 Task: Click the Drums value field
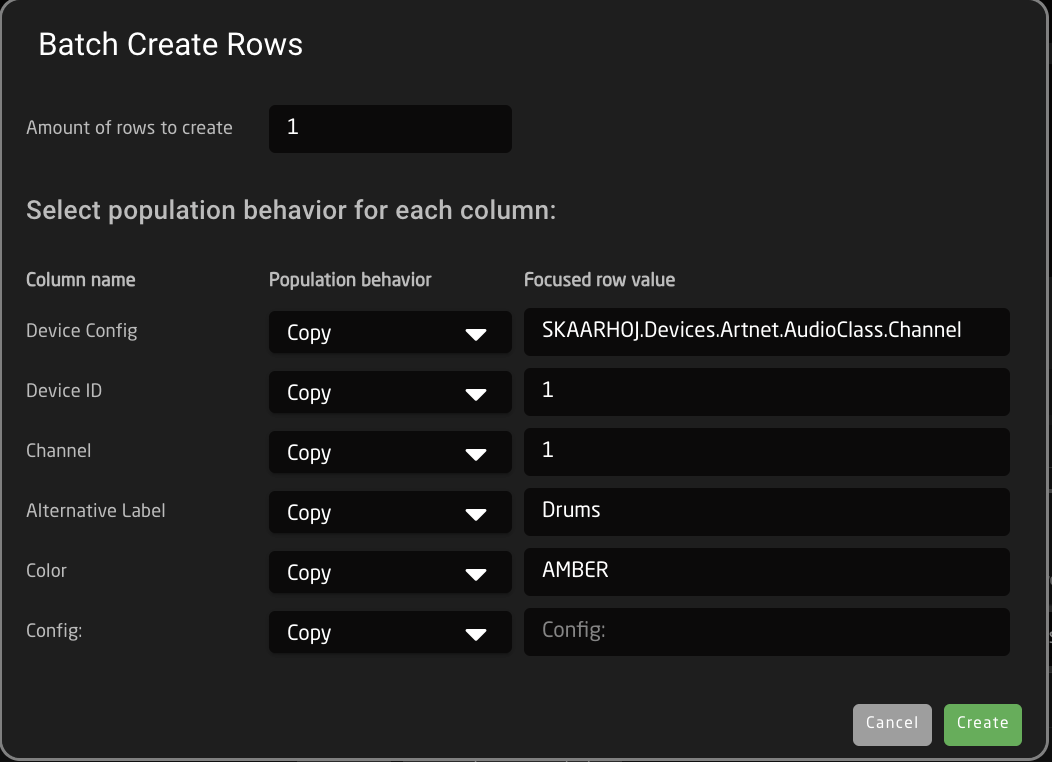[766, 512]
